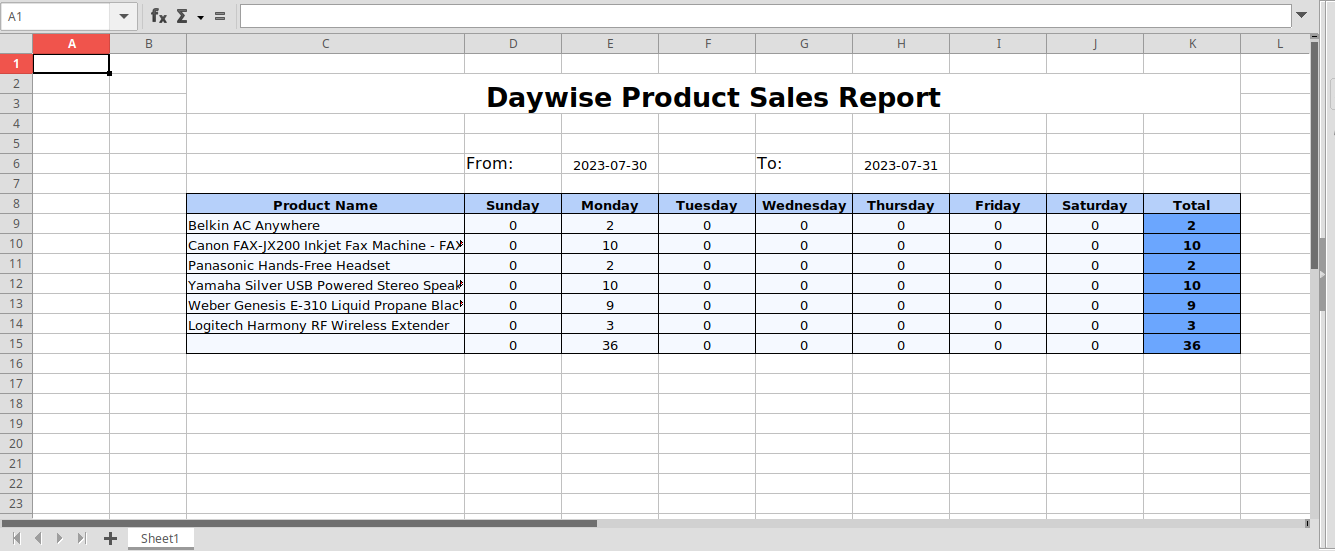Screen dimensions: 1335x551
Task: Click the formula input line
Action: [x=765, y=16]
